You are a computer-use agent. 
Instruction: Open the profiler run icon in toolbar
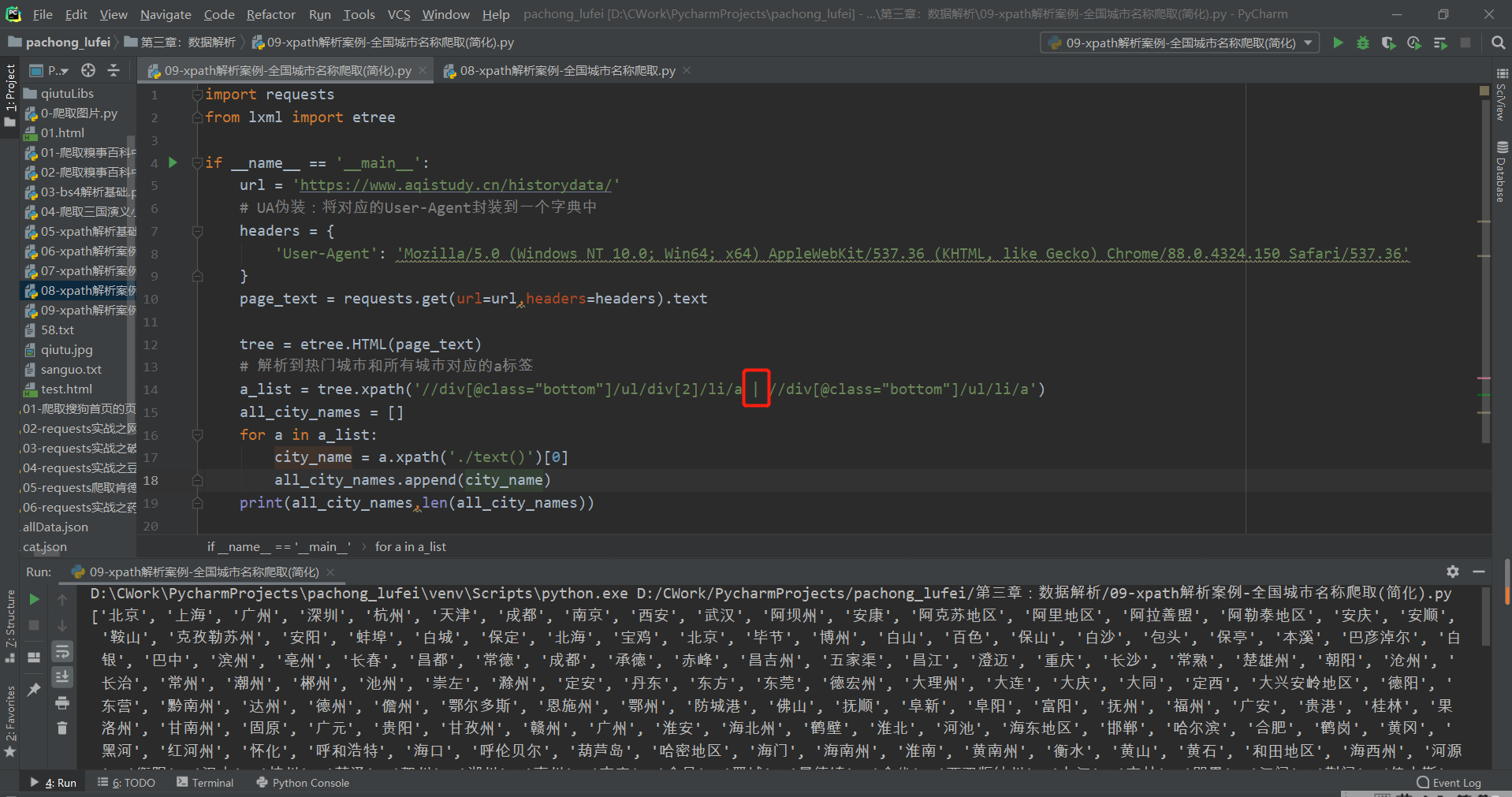click(1414, 43)
